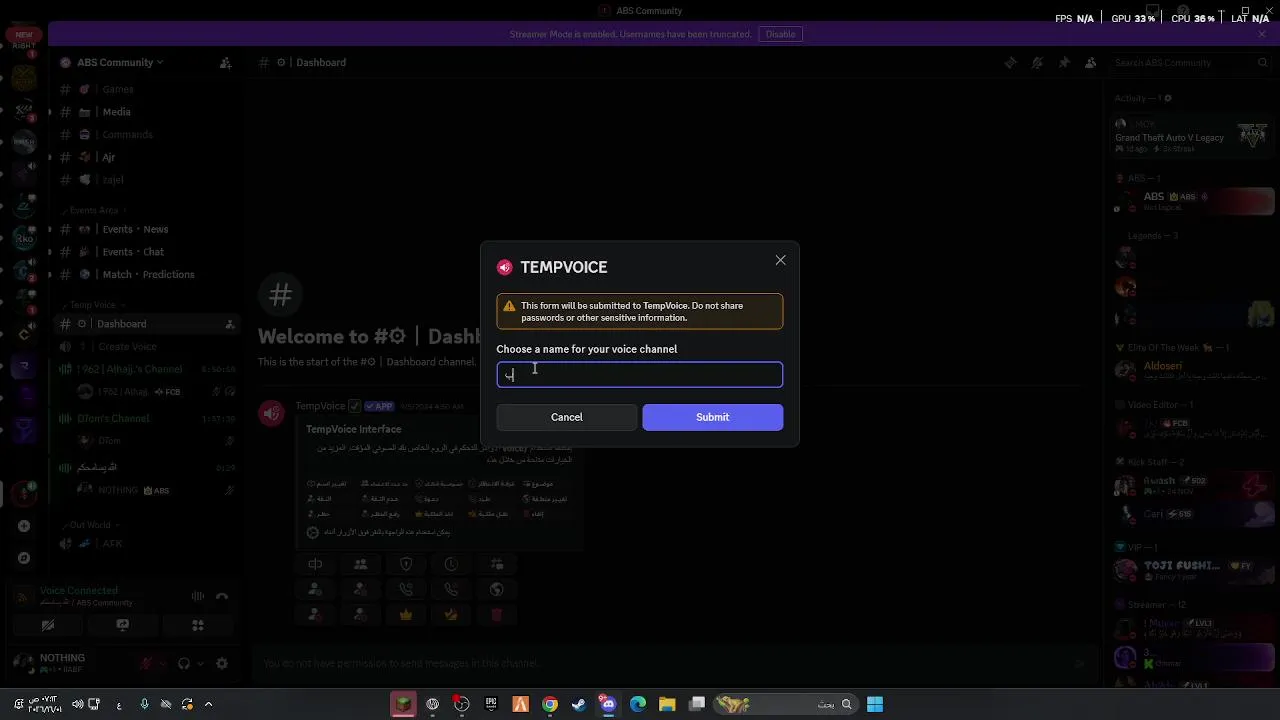The height and width of the screenshot is (720, 1280).
Task: Open the Minecraft block icon in taskbar
Action: (403, 704)
